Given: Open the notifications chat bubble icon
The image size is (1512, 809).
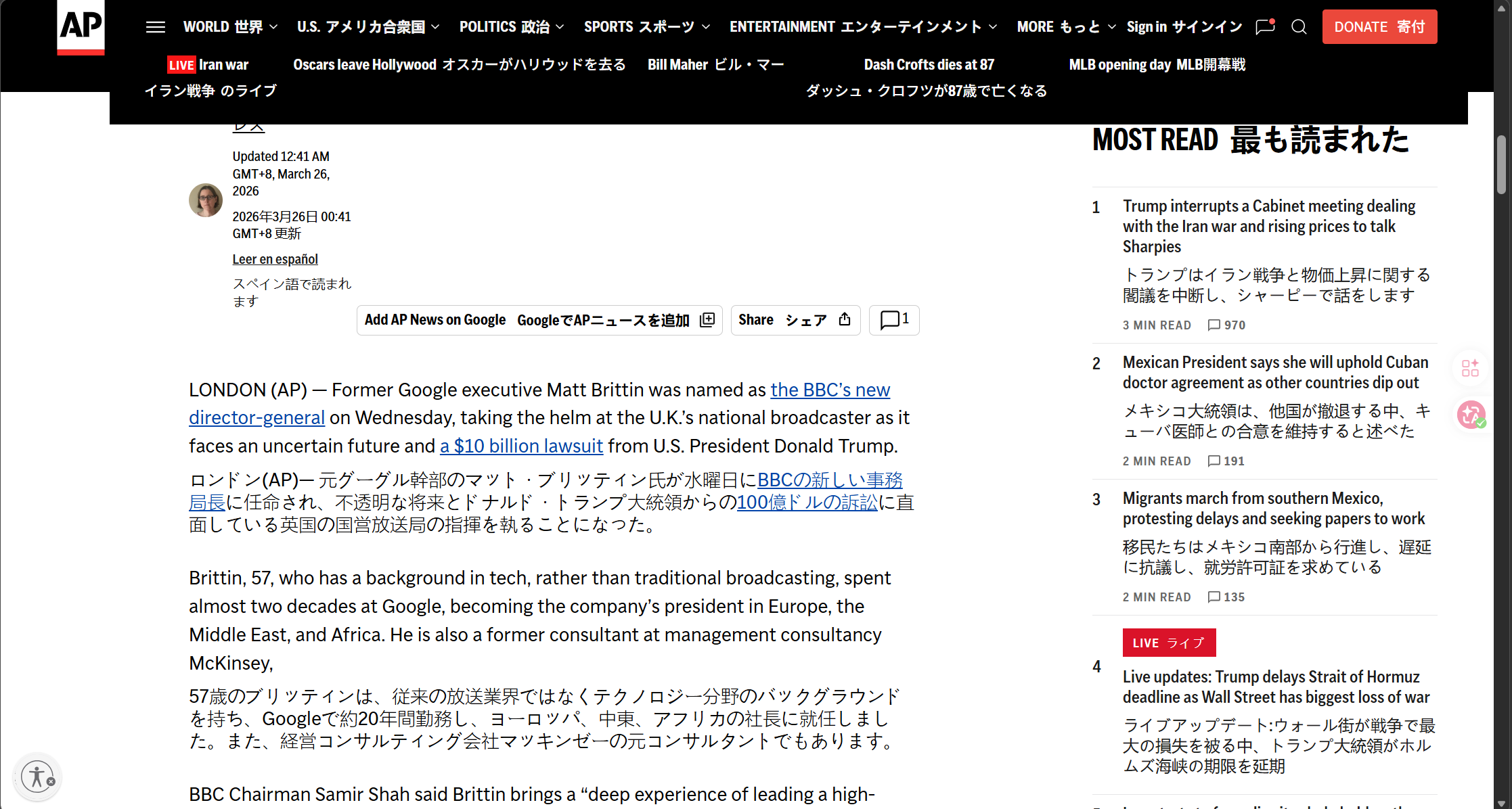Looking at the screenshot, I should click(1264, 27).
